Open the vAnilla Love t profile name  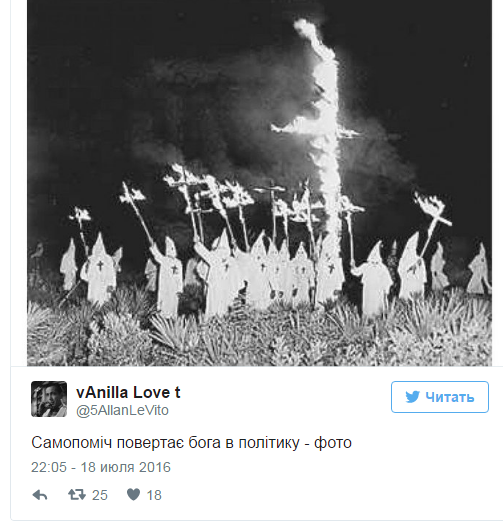[x=128, y=392]
